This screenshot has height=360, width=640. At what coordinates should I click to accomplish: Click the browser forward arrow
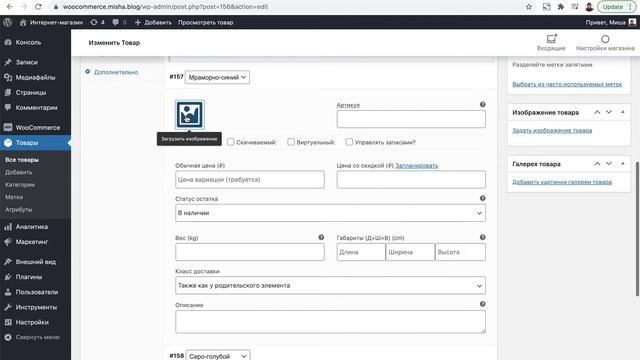click(24, 7)
